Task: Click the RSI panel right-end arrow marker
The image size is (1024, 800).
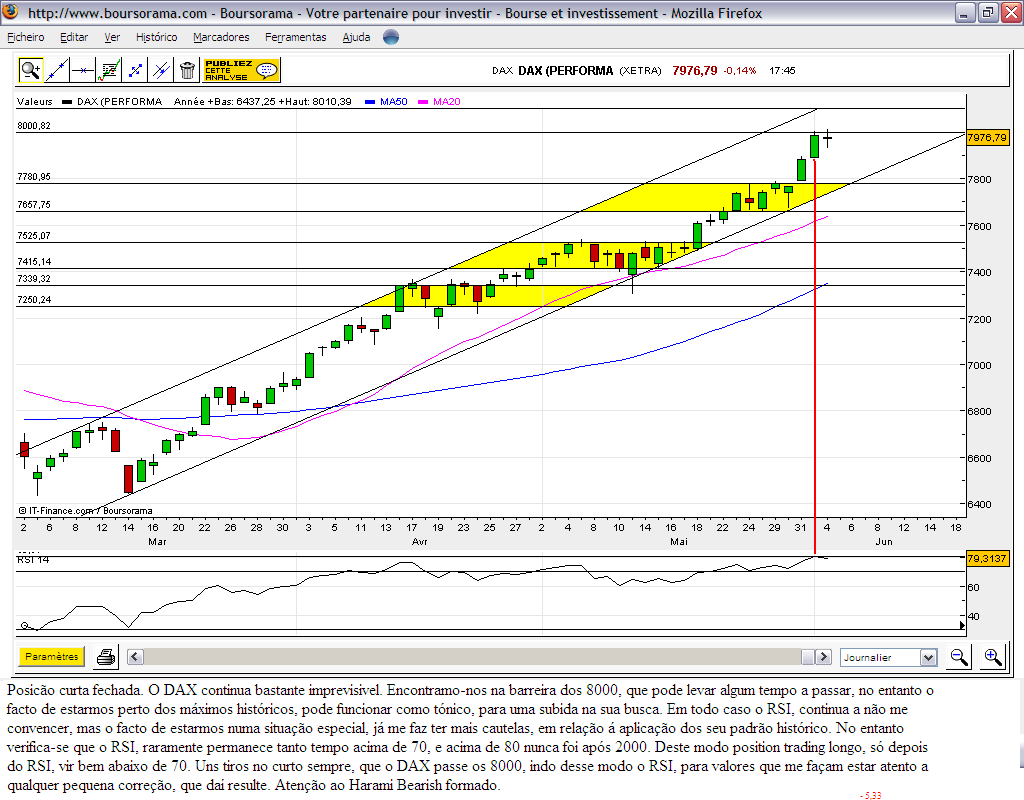Action: tap(962, 625)
